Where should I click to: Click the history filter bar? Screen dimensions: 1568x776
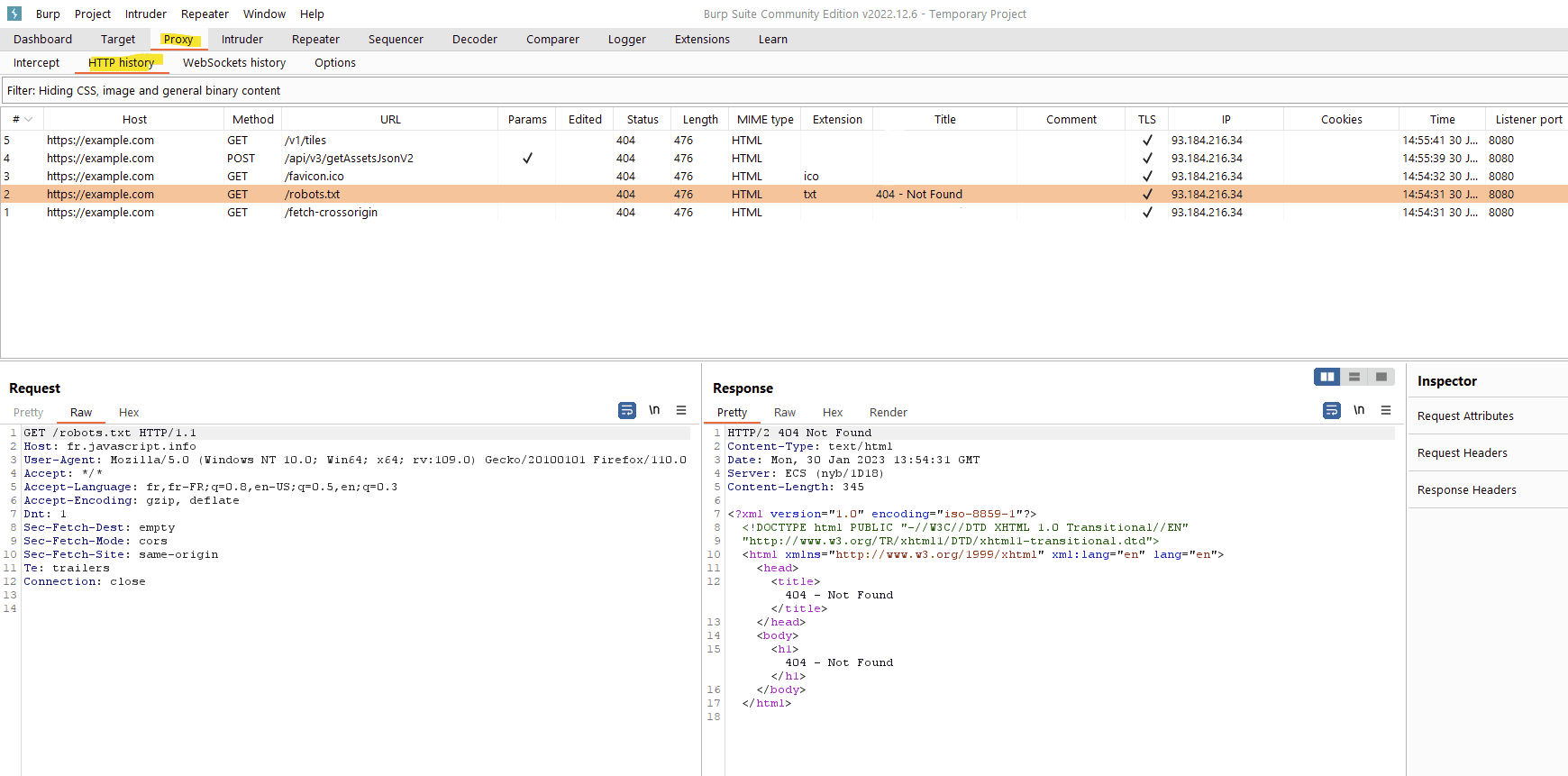(x=784, y=91)
